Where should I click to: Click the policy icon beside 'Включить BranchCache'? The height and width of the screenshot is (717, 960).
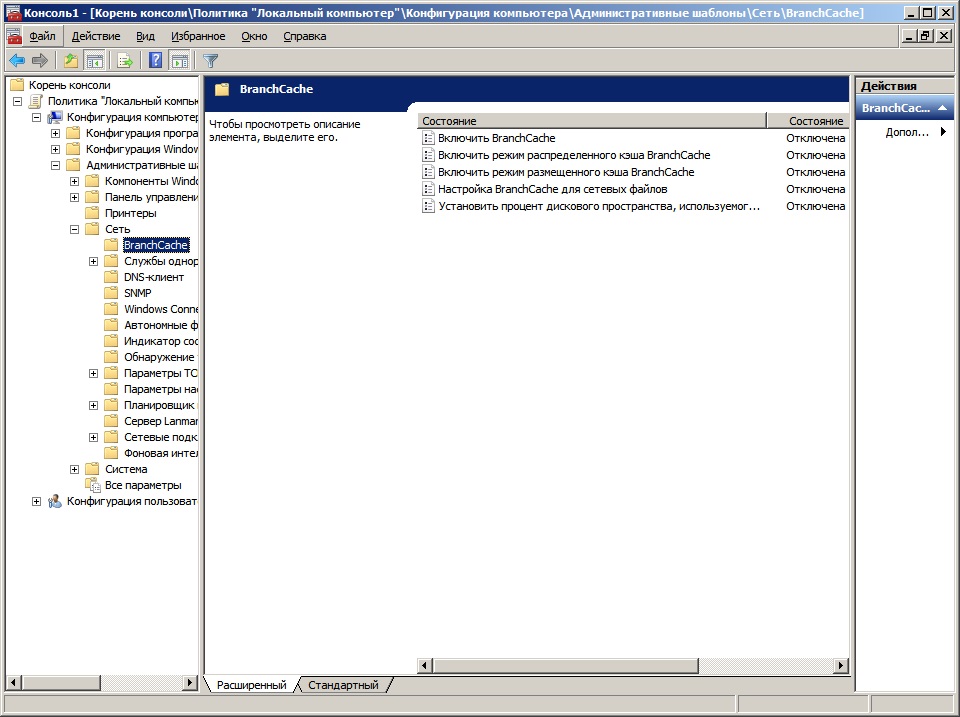429,138
